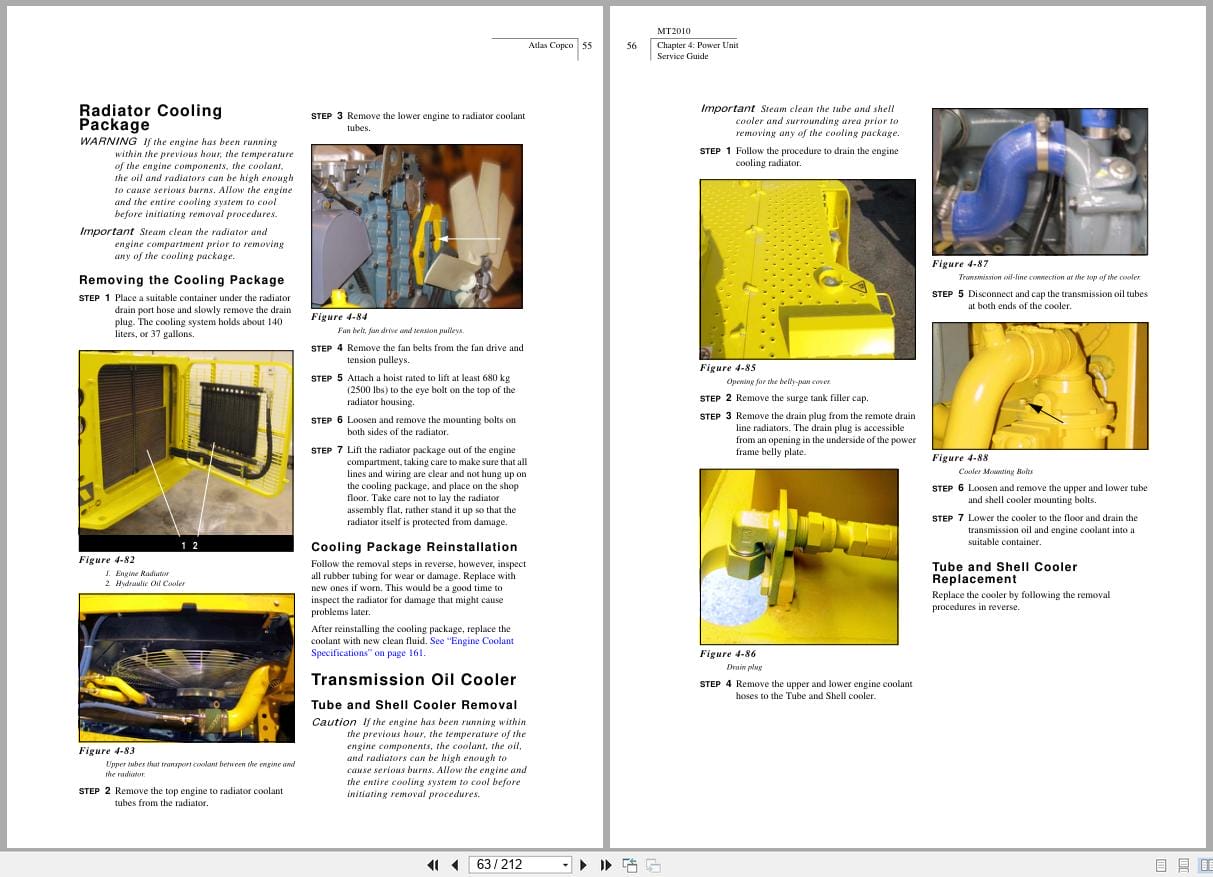Viewport: 1213px width, 877px height.
Task: Click the Chapter 4: Power Unit header text
Action: (x=697, y=45)
